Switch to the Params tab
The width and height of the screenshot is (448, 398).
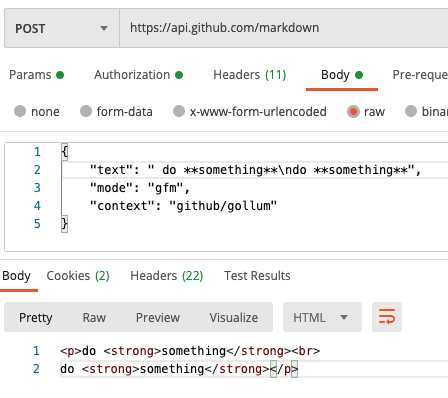click(36, 75)
